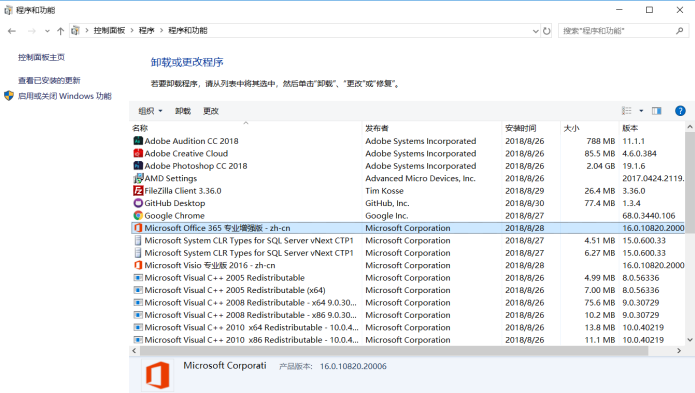Sort by the 发布者 column header
695x393 pixels.
[432, 128]
